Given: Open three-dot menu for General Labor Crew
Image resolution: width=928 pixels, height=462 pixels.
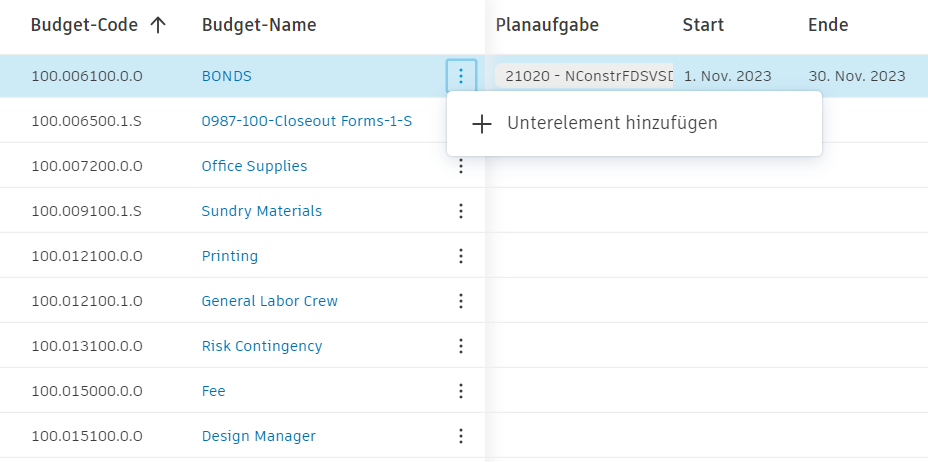Looking at the screenshot, I should (461, 301).
